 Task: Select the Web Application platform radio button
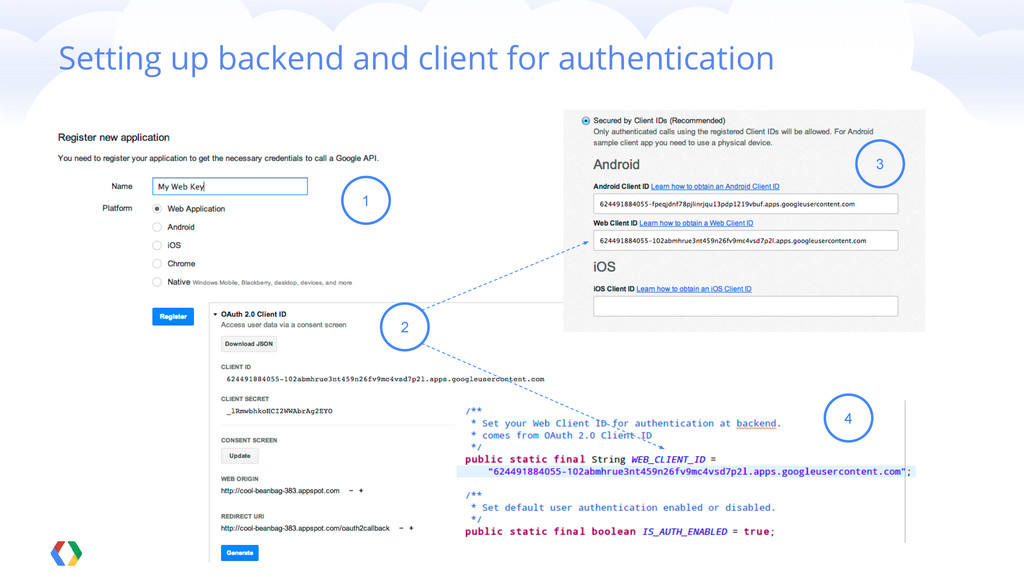(x=157, y=209)
